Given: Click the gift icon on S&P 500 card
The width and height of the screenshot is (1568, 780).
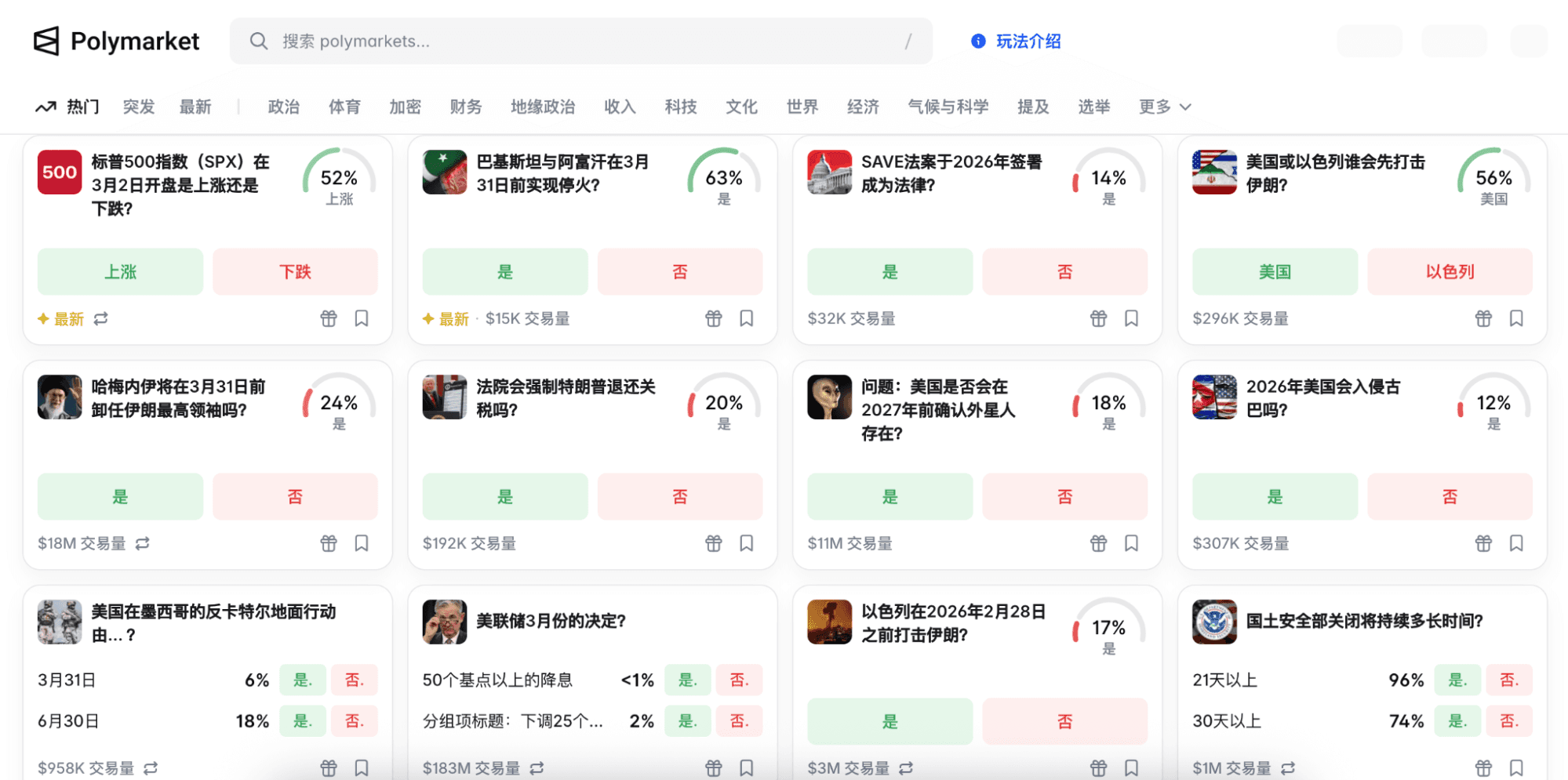Looking at the screenshot, I should 329,318.
